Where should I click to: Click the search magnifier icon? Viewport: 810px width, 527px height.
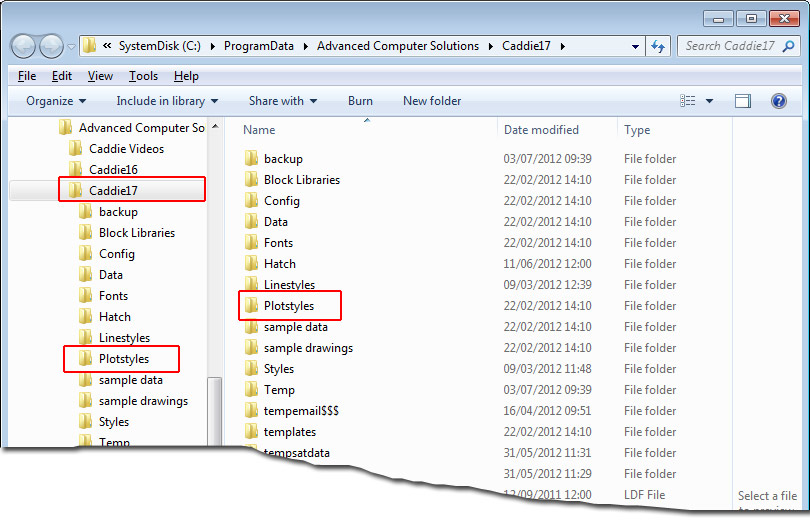788,46
